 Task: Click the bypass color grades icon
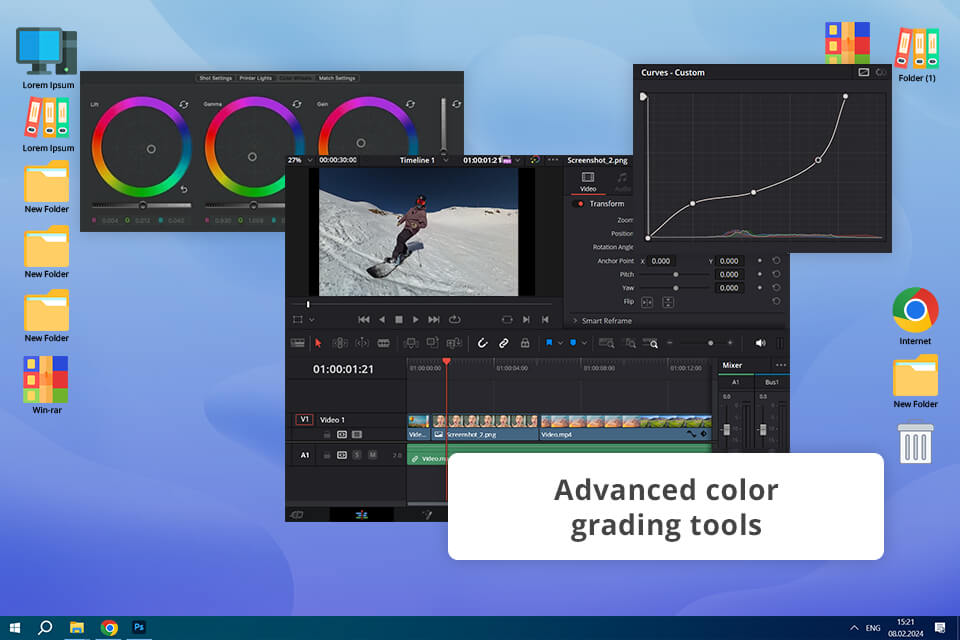tap(534, 160)
